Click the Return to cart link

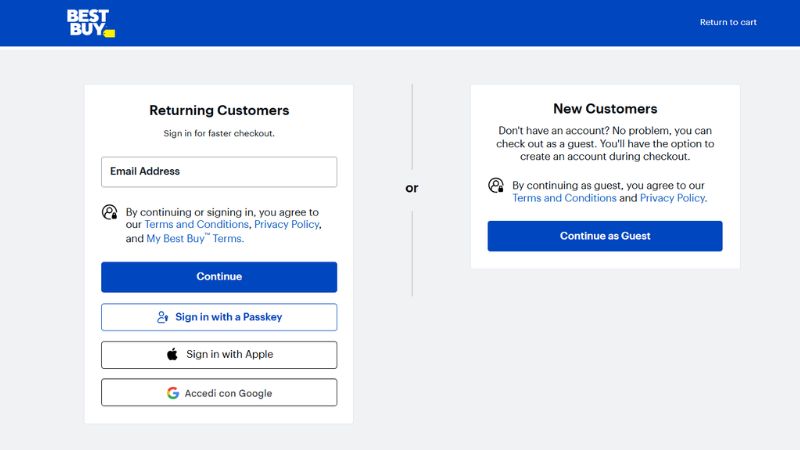coord(728,22)
